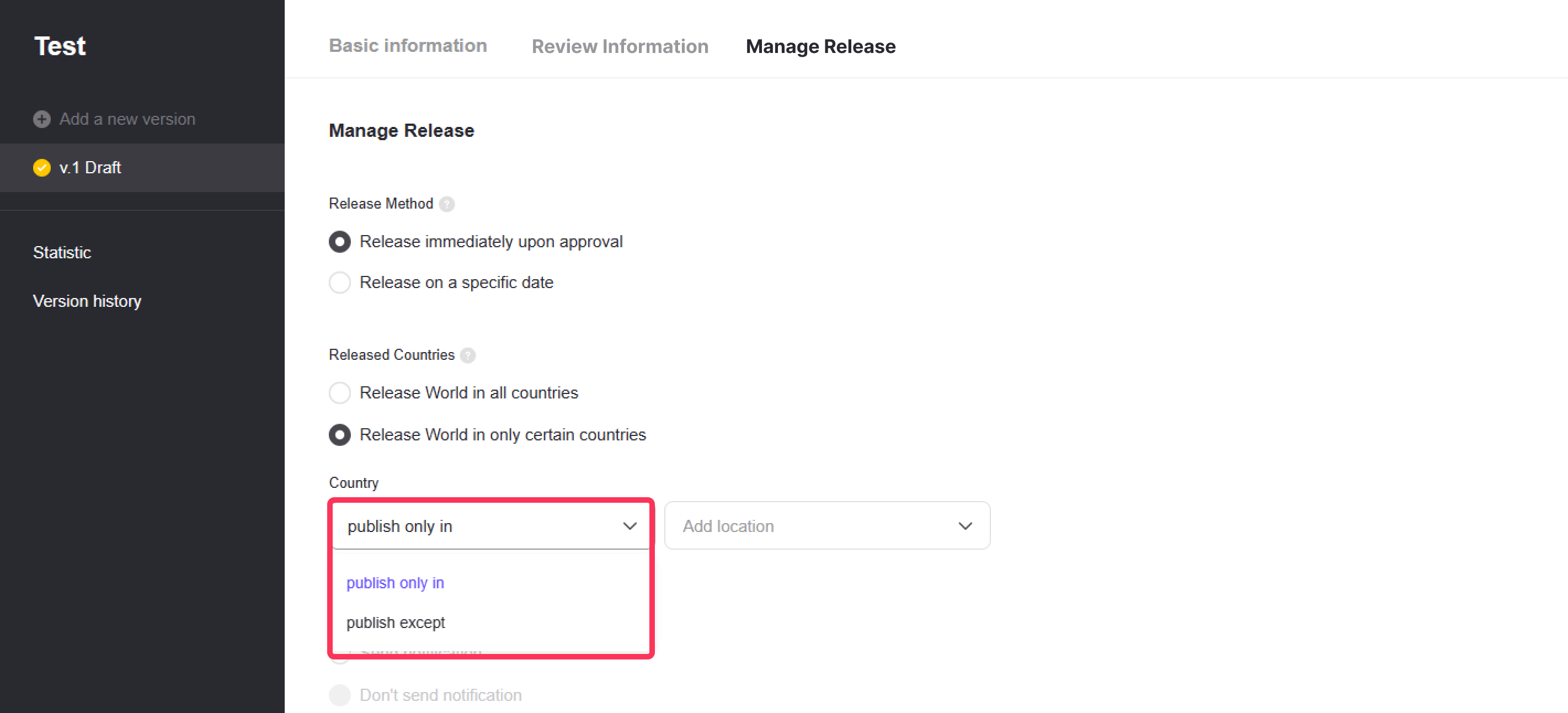Select Don't send notification radio
Image resolution: width=1568 pixels, height=713 pixels.
pyautogui.click(x=340, y=695)
